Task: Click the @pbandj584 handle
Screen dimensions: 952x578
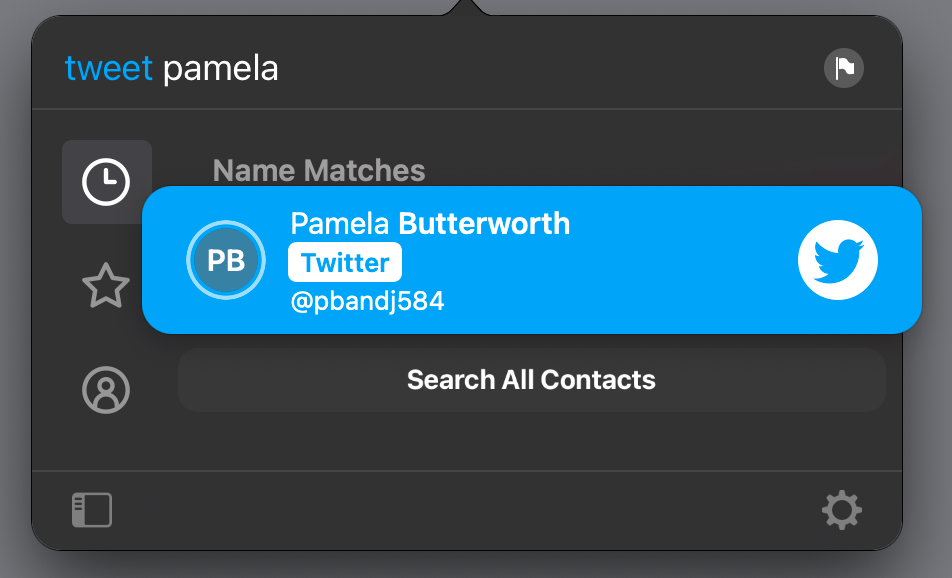Action: 367,301
